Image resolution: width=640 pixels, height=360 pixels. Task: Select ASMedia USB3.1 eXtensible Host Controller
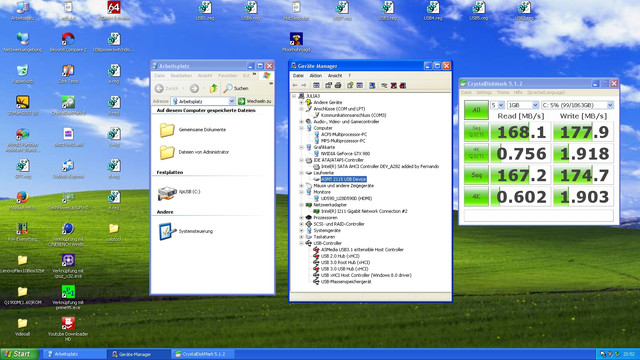362,250
